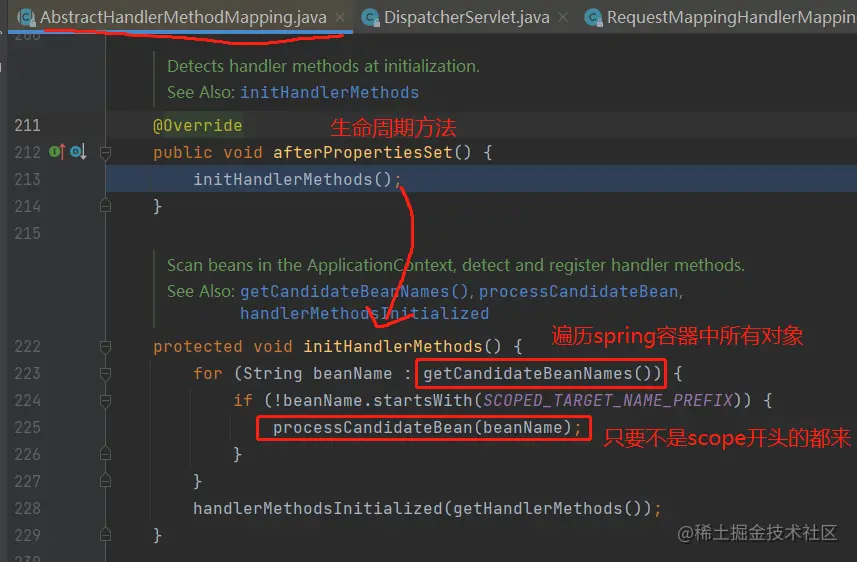This screenshot has width=857, height=562.
Task: Click fold end marker at line 214
Action: click(x=105, y=206)
